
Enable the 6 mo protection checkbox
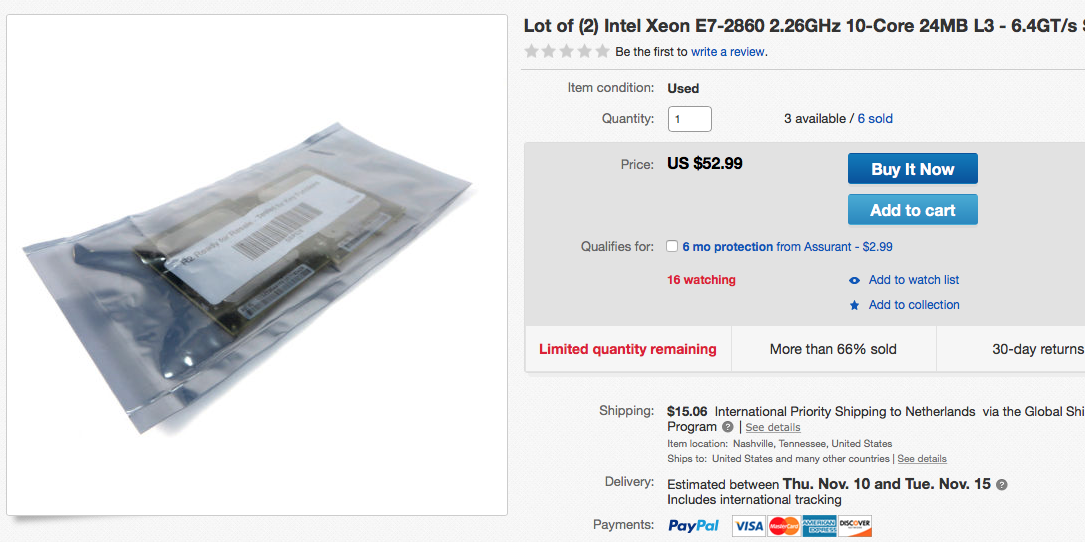tap(673, 246)
